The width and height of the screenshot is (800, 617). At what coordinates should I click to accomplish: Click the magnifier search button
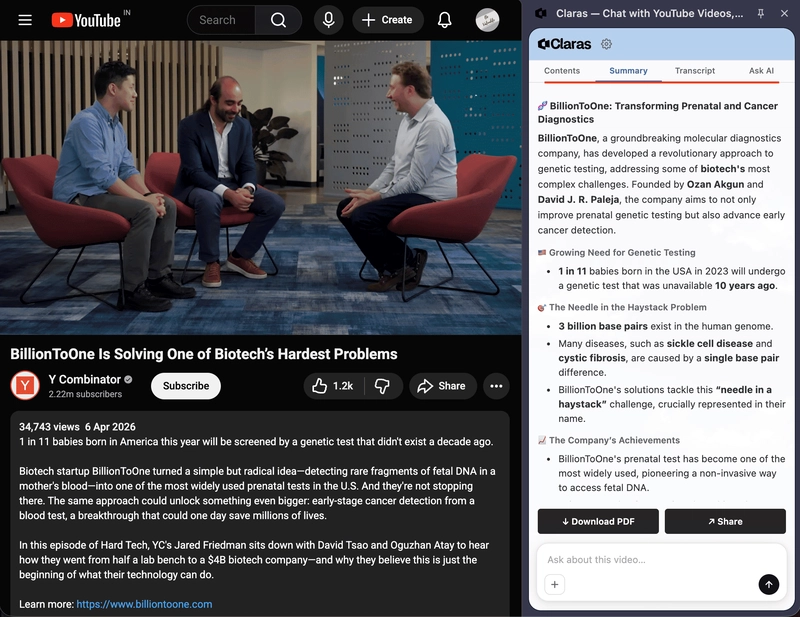pyautogui.click(x=278, y=20)
